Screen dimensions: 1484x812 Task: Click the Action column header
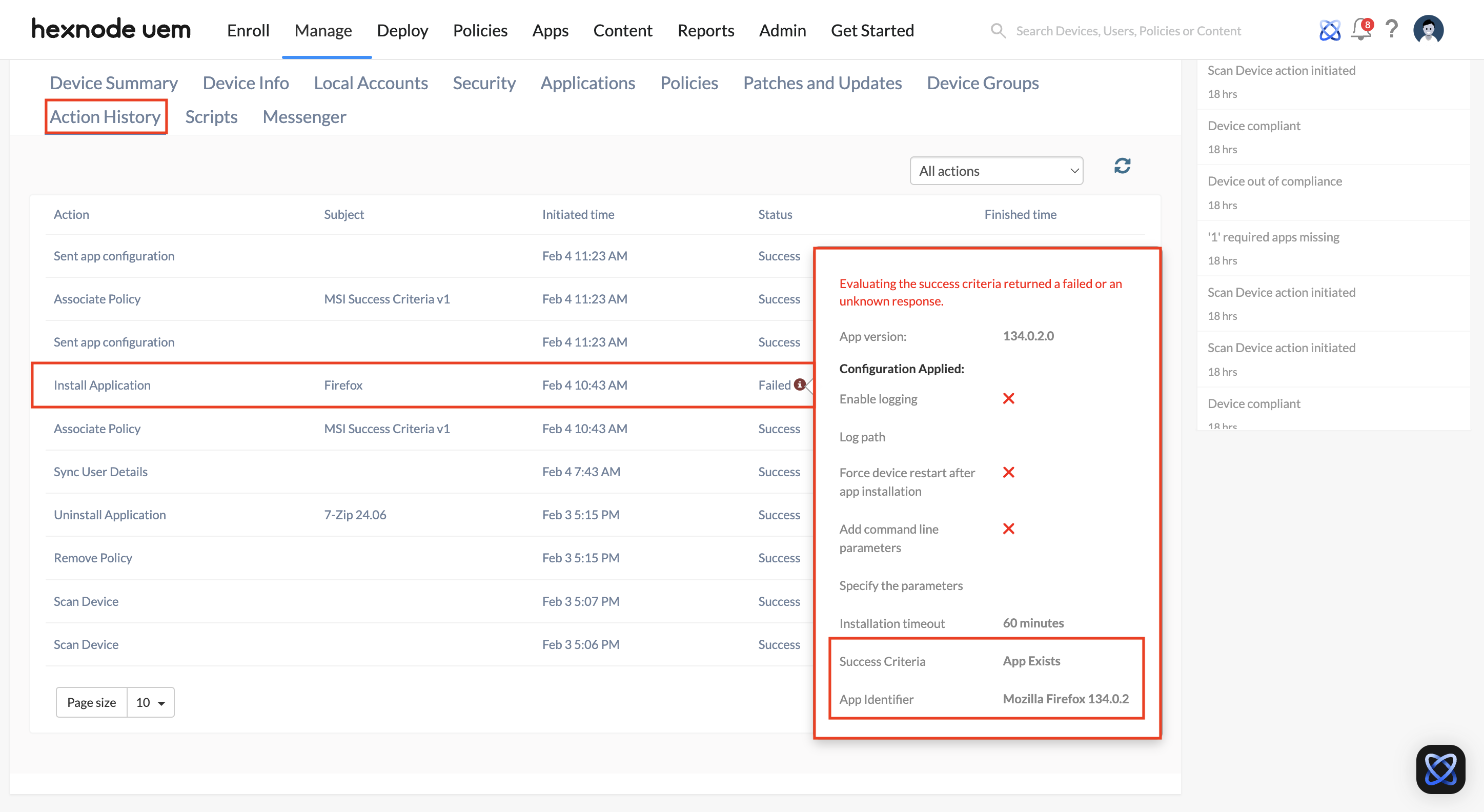click(71, 214)
